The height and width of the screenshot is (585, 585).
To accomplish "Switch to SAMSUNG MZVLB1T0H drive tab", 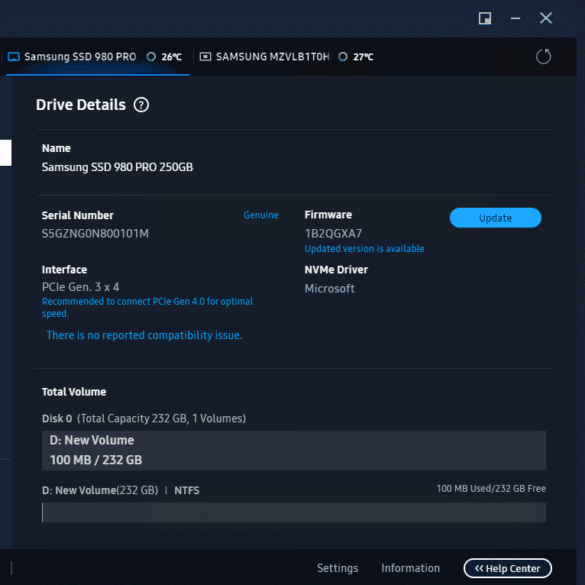I will 287,57.
